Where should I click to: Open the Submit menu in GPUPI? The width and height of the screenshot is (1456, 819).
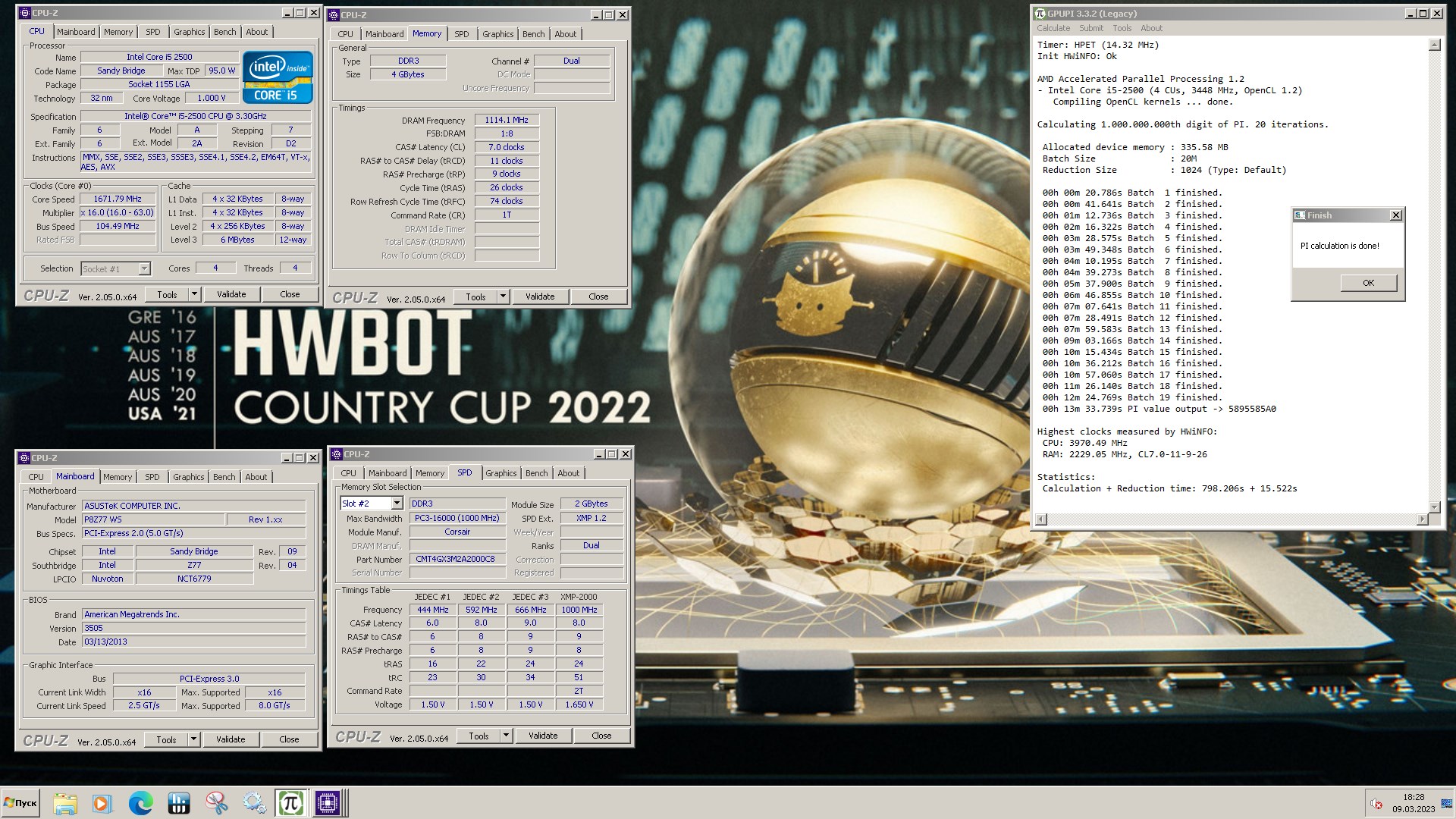point(1091,28)
